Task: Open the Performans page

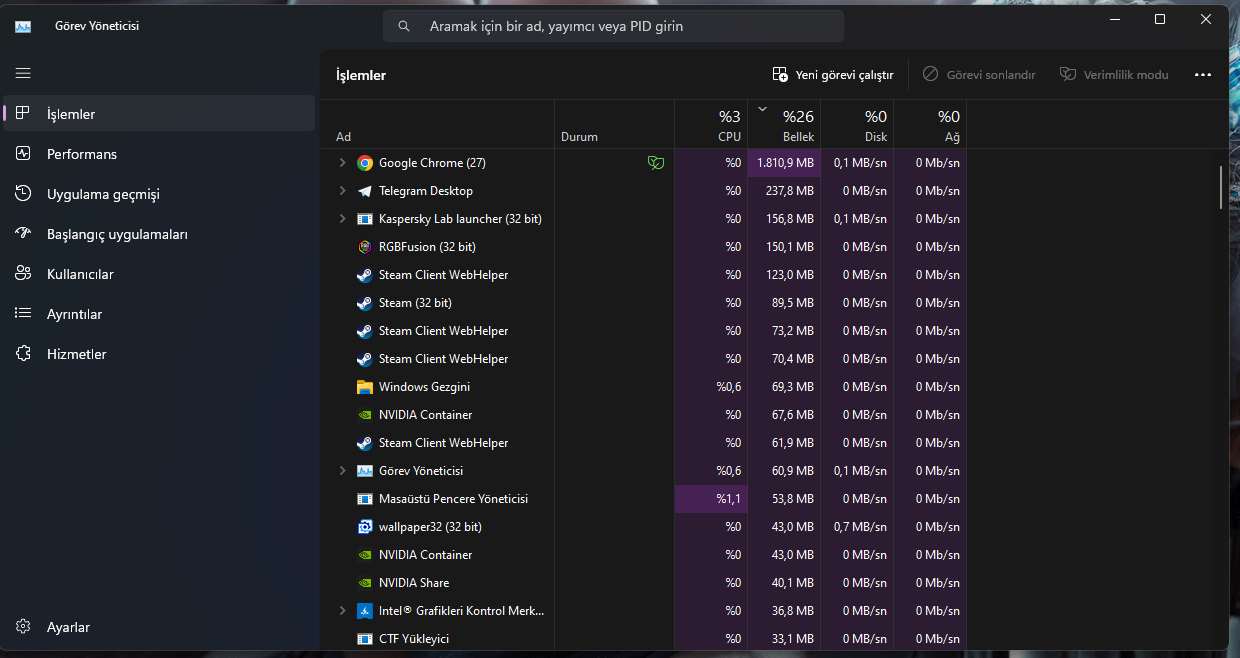Action: point(159,154)
